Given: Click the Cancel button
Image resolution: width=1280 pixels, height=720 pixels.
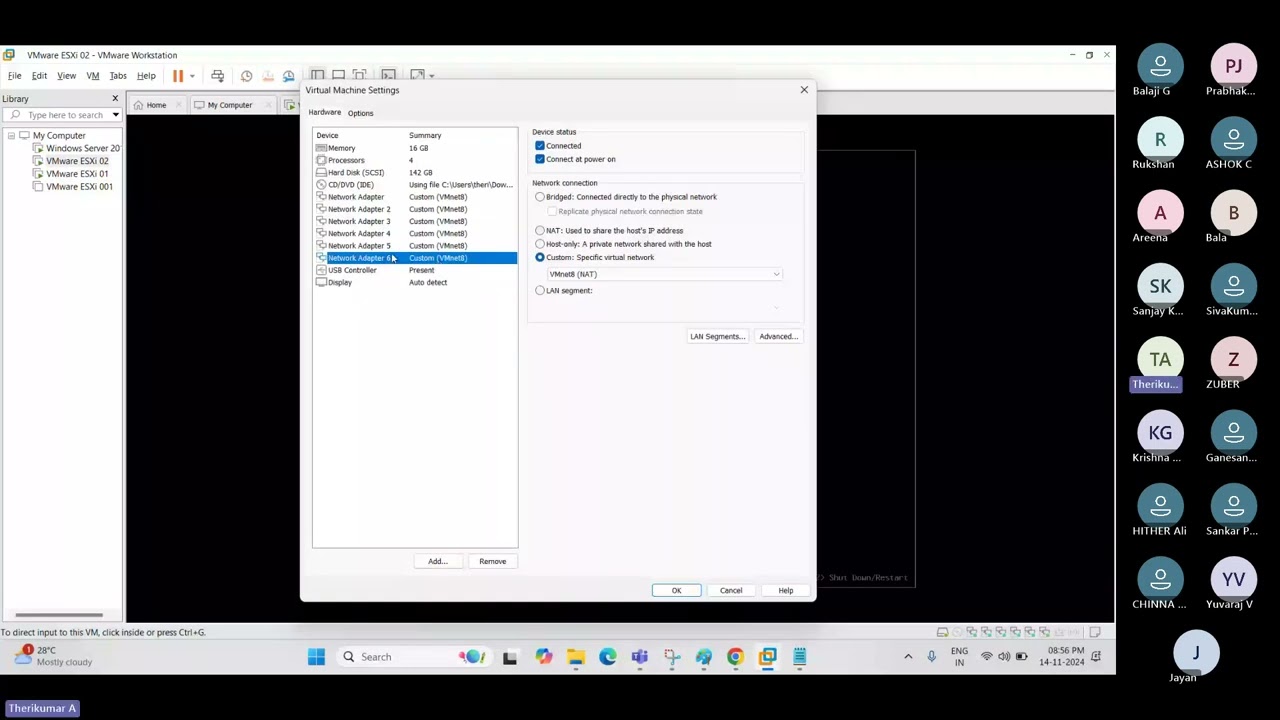Looking at the screenshot, I should point(731,591).
